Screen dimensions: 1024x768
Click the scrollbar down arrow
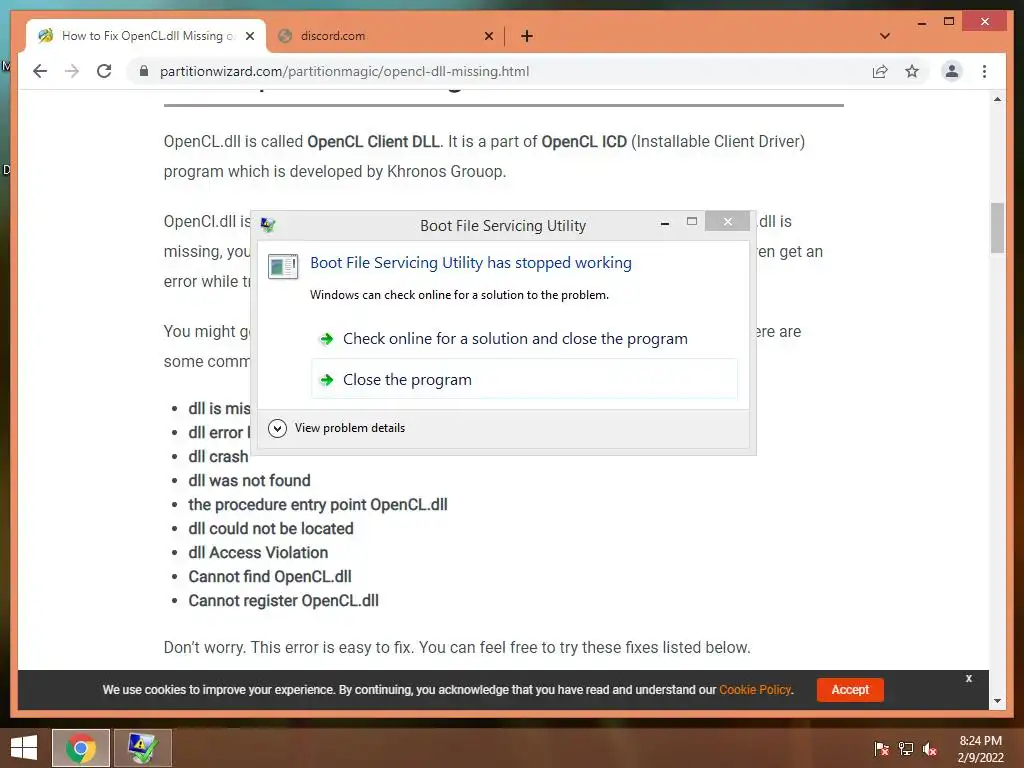997,701
